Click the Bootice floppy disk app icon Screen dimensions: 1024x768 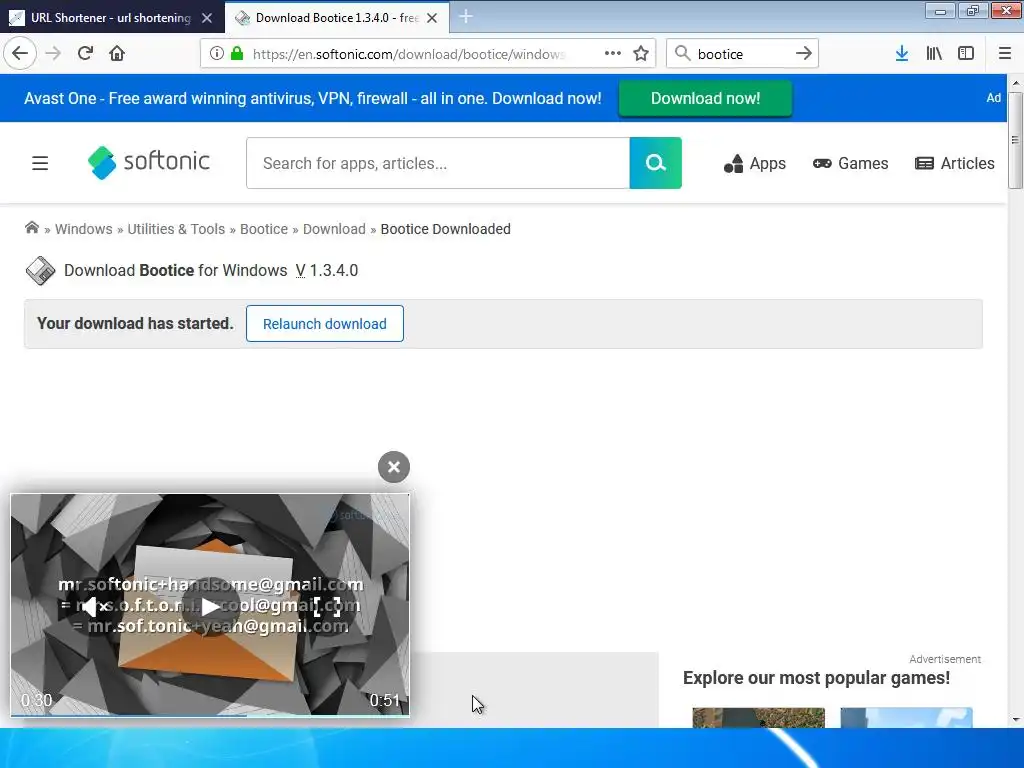click(x=40, y=270)
